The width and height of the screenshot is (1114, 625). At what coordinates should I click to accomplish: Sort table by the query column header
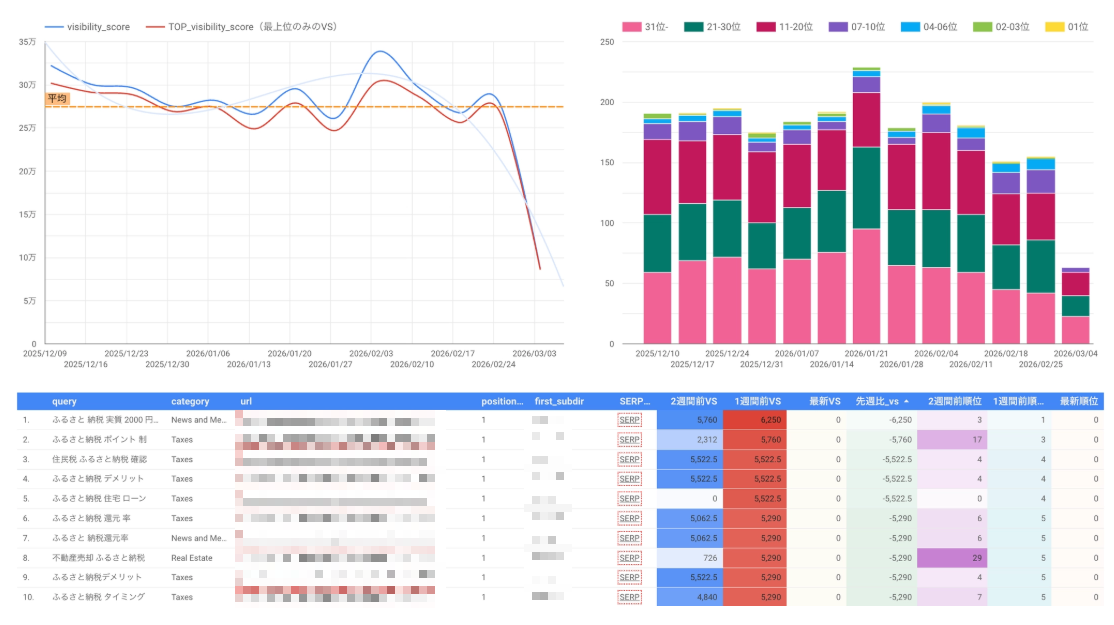65,401
